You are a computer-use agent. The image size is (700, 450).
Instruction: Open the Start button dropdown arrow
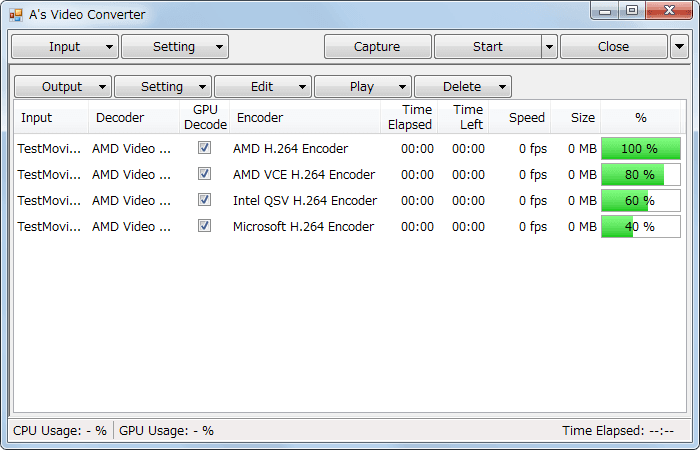550,47
